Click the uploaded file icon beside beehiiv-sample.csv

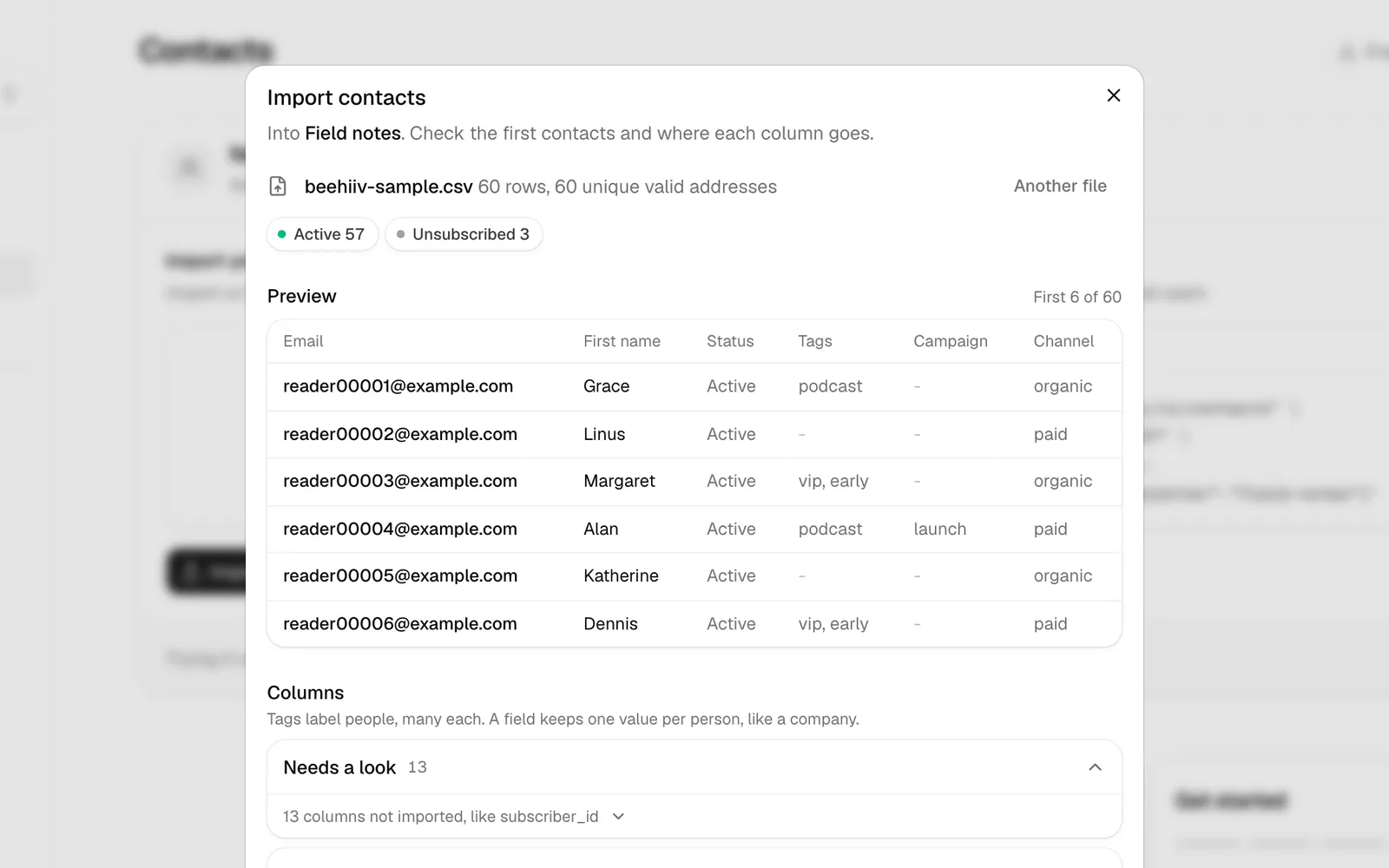click(278, 186)
